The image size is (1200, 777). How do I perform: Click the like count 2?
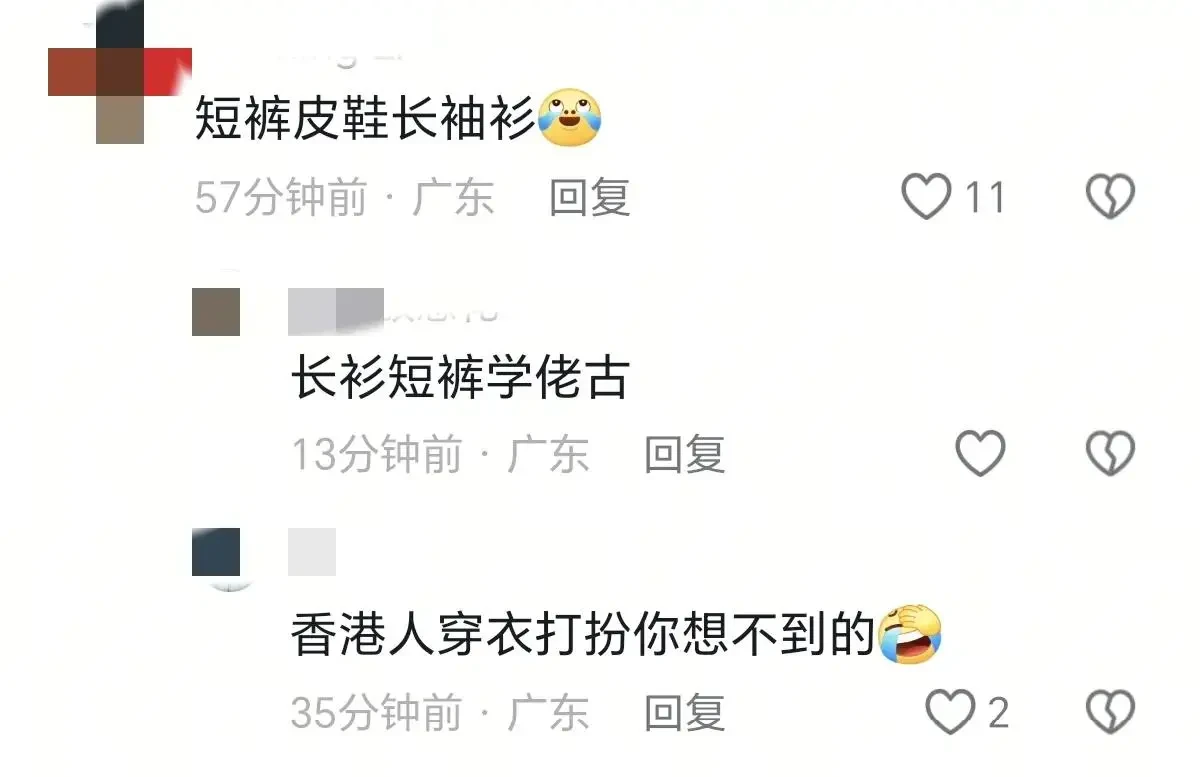click(998, 713)
